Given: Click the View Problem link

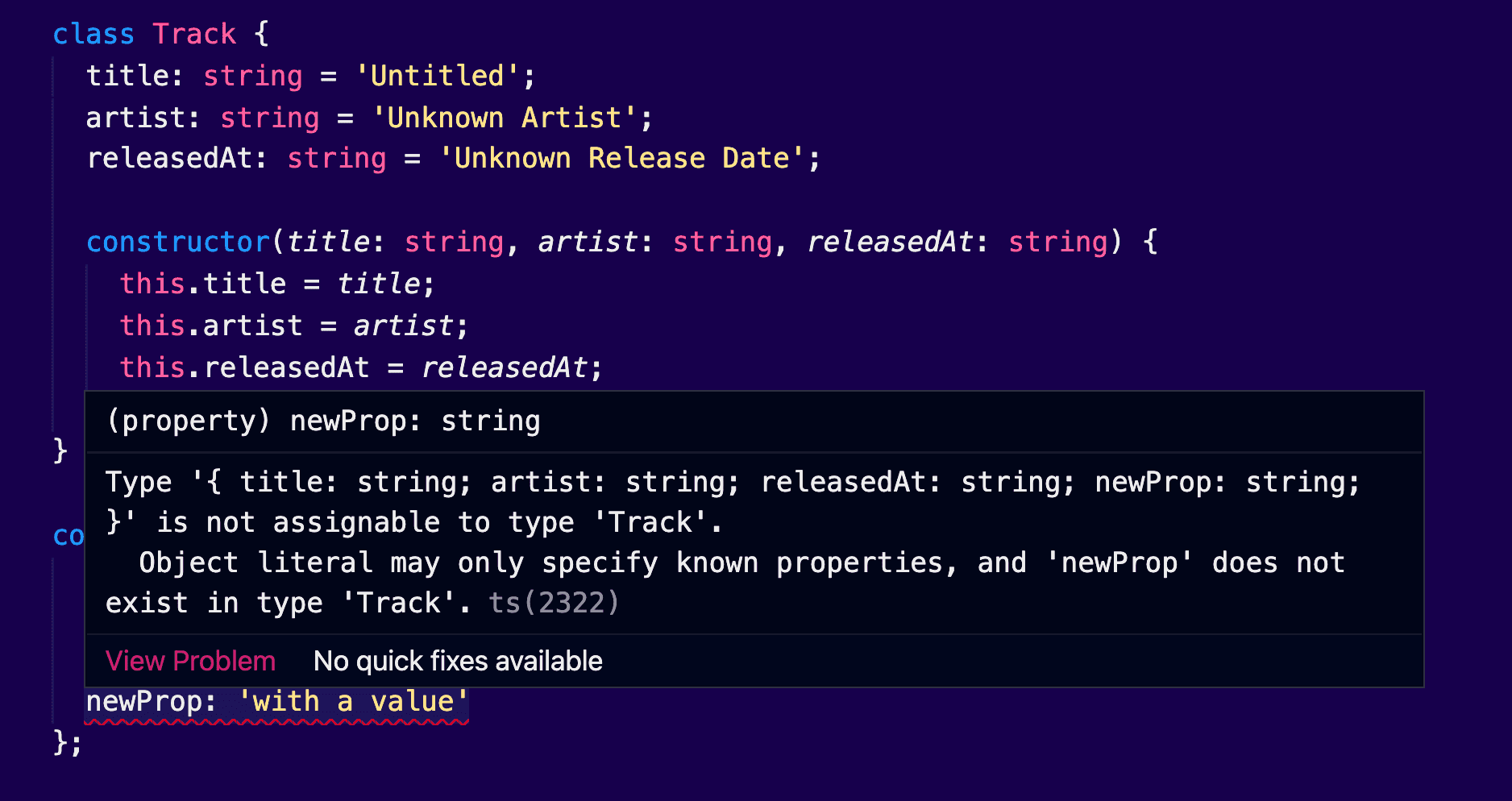Looking at the screenshot, I should (190, 661).
